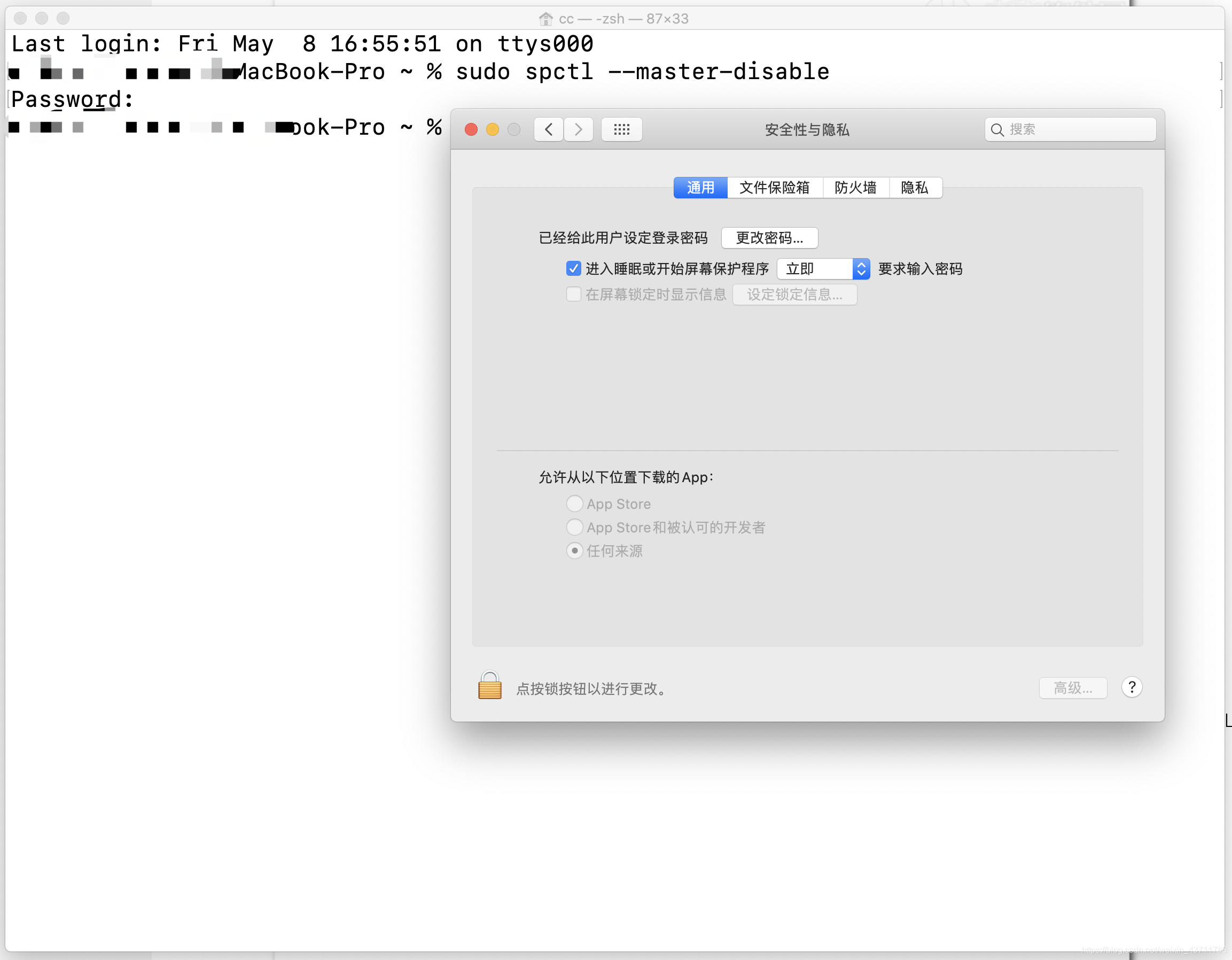Select the App Store radio option
1232x960 pixels.
coord(574,504)
